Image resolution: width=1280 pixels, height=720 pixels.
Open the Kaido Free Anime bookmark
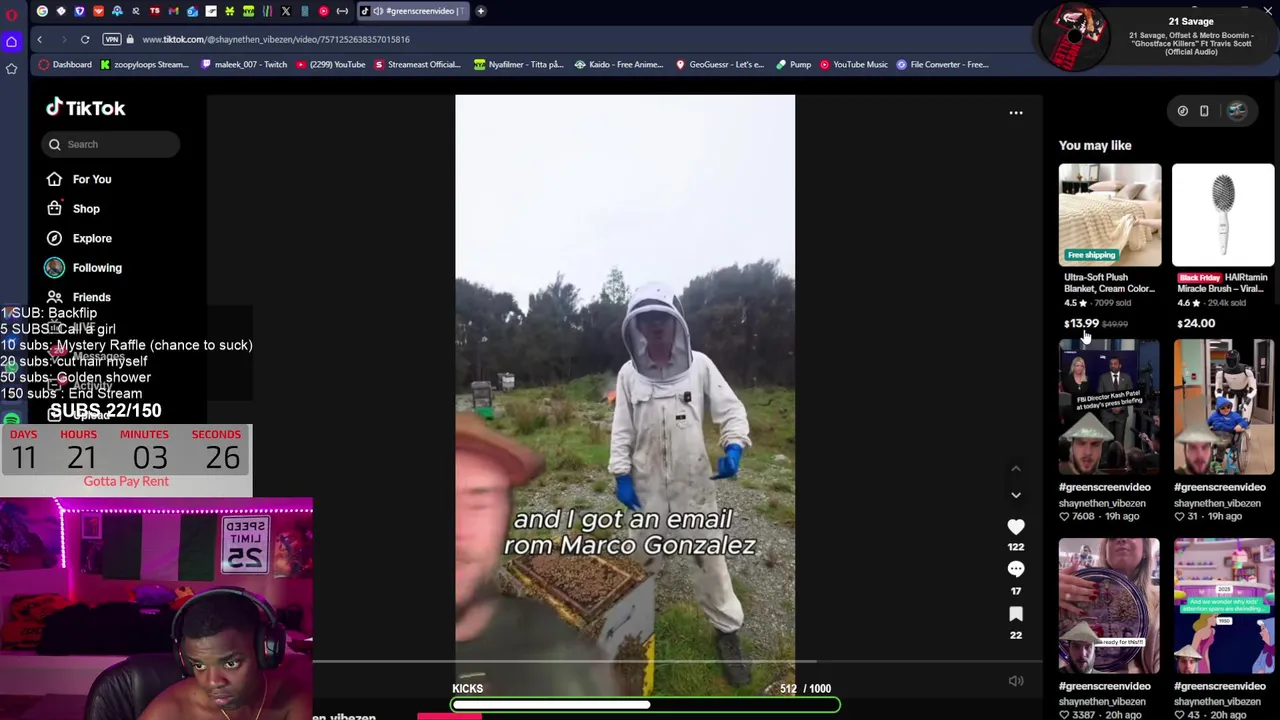tap(619, 64)
